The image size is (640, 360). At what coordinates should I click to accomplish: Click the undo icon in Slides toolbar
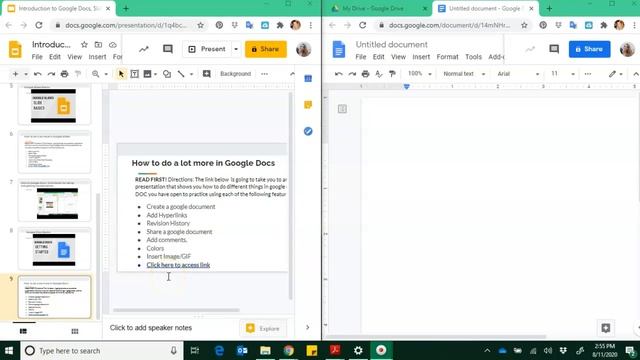click(x=38, y=74)
